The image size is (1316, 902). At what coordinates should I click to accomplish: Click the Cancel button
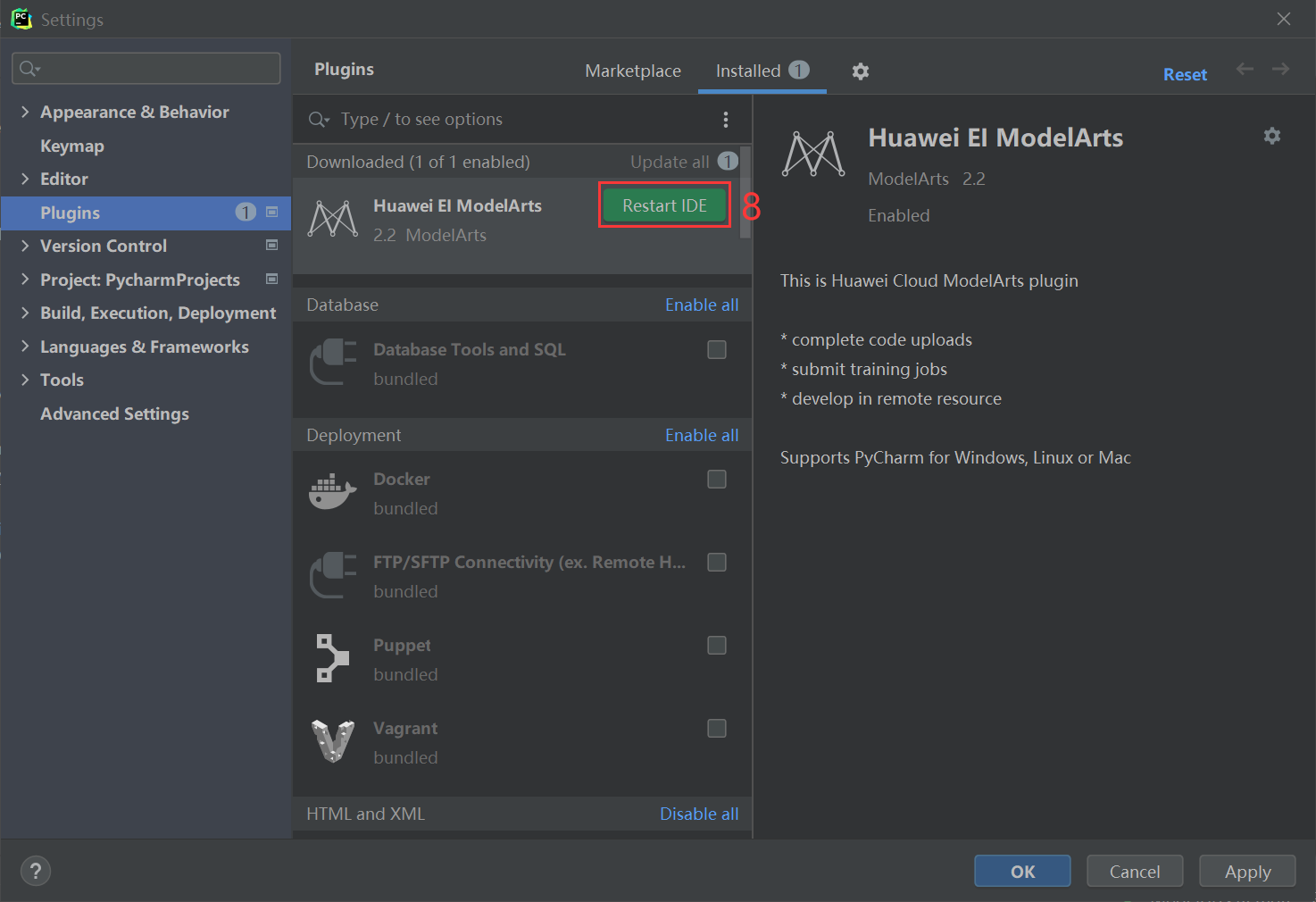(x=1135, y=871)
